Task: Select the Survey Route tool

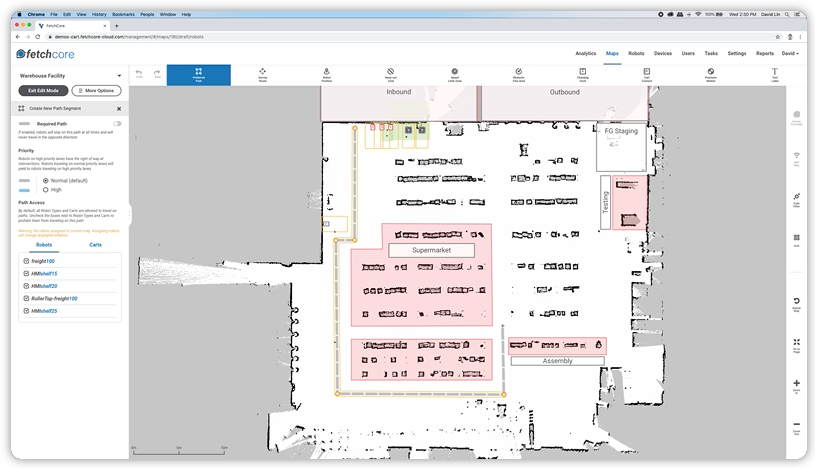Action: (x=262, y=75)
